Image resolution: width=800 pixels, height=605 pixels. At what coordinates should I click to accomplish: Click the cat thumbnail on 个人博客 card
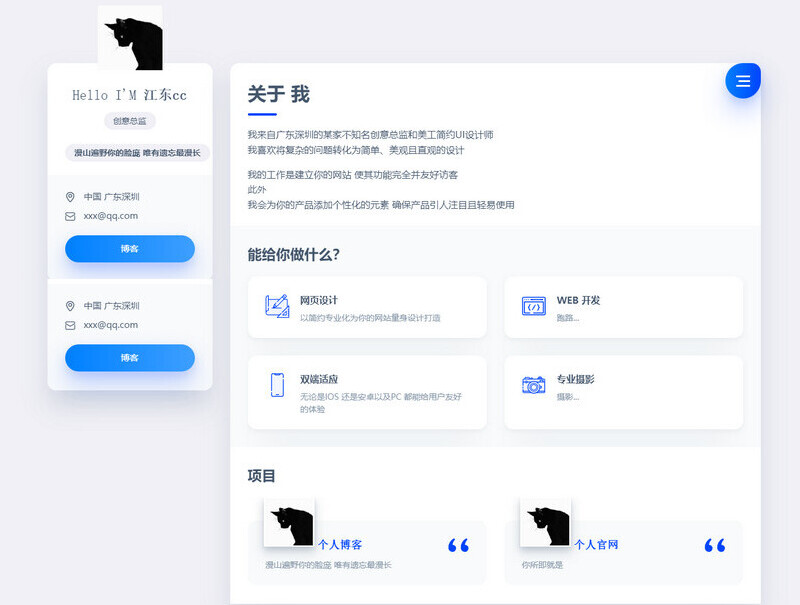[289, 523]
